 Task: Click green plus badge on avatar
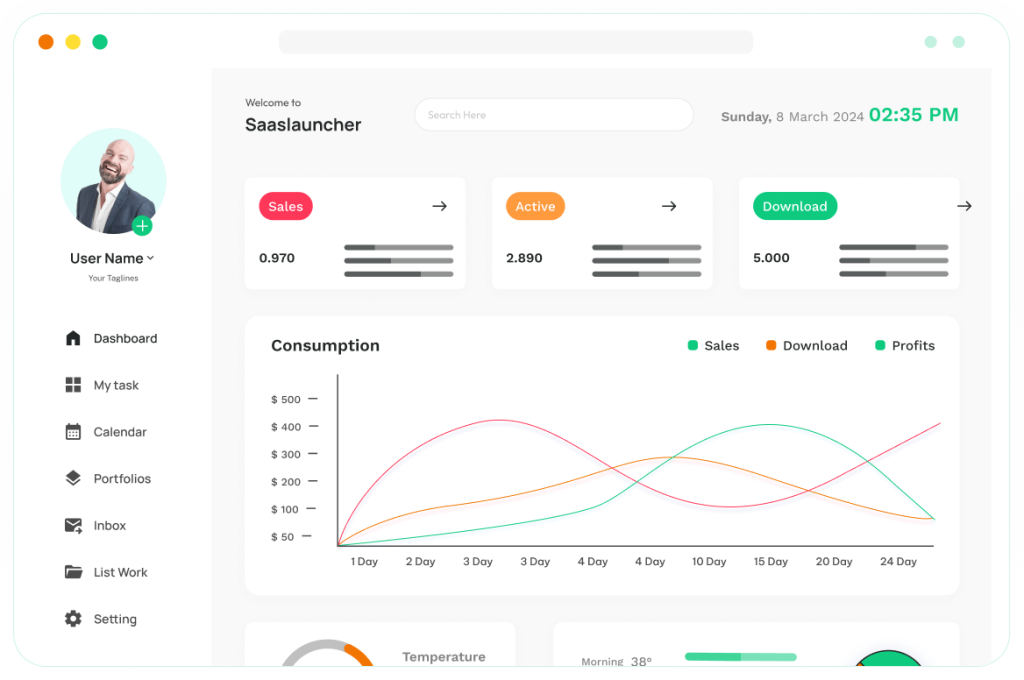(x=142, y=226)
